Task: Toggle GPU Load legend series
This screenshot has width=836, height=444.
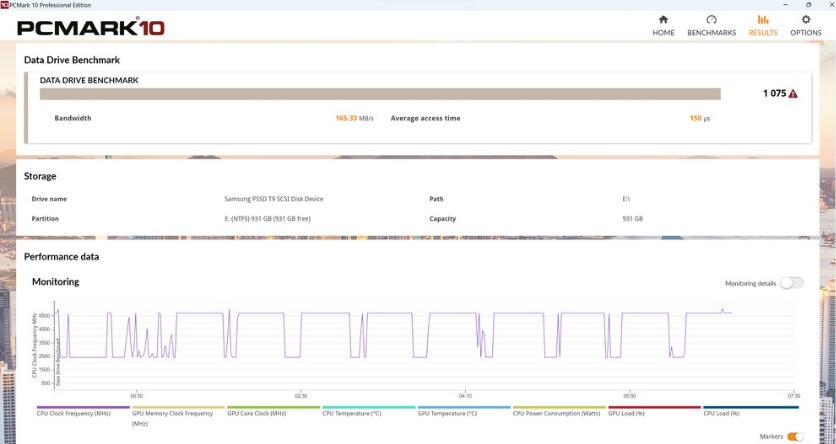Action: click(627, 413)
